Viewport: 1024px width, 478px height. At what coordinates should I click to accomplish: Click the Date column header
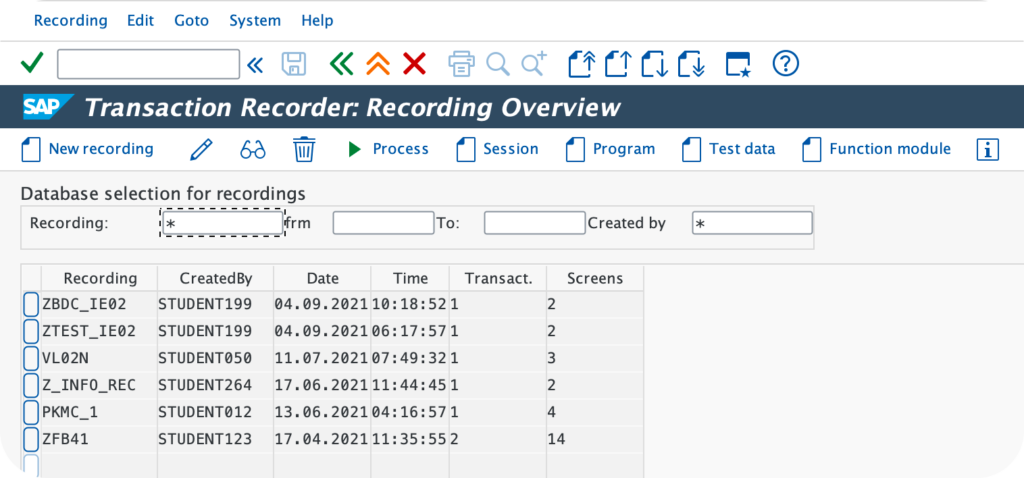[323, 279]
